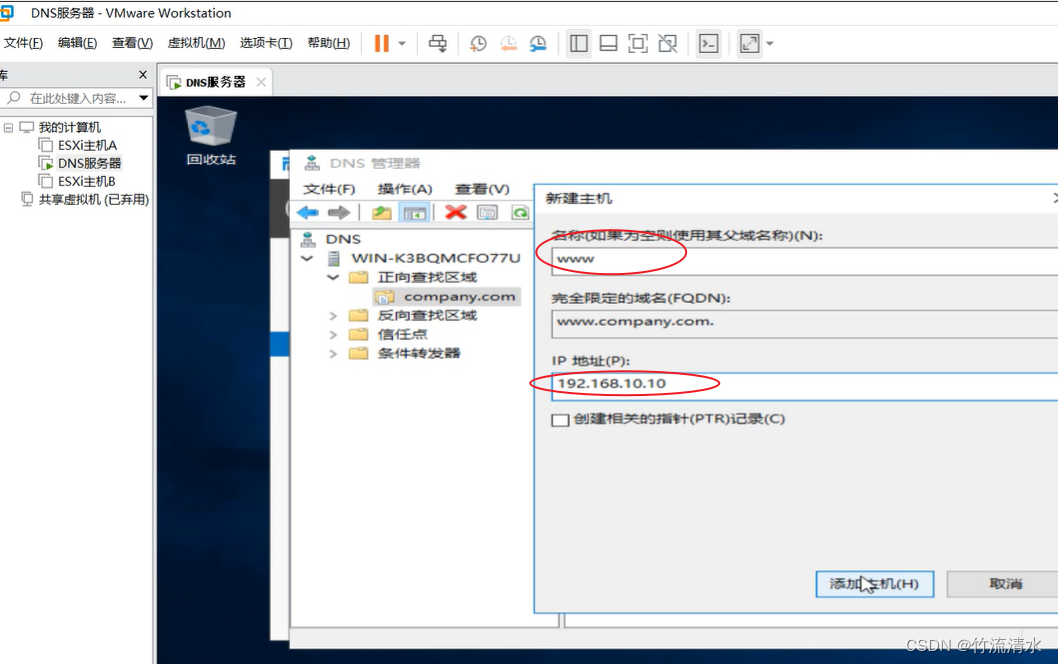Click the refresh icon in DNS toolbar
Screen dimensions: 1058x664
coord(520,213)
